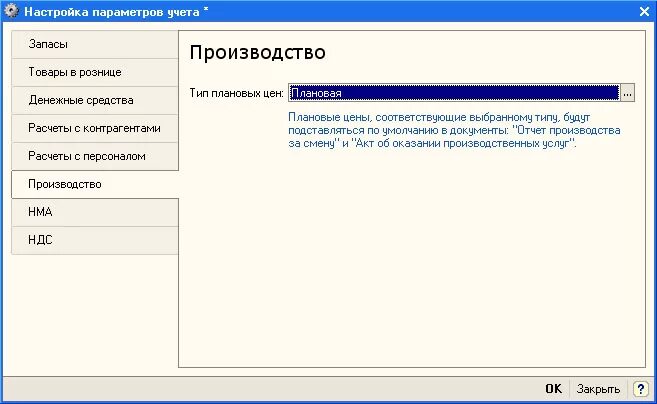Open the НМА tab
The width and height of the screenshot is (657, 404).
(95, 212)
